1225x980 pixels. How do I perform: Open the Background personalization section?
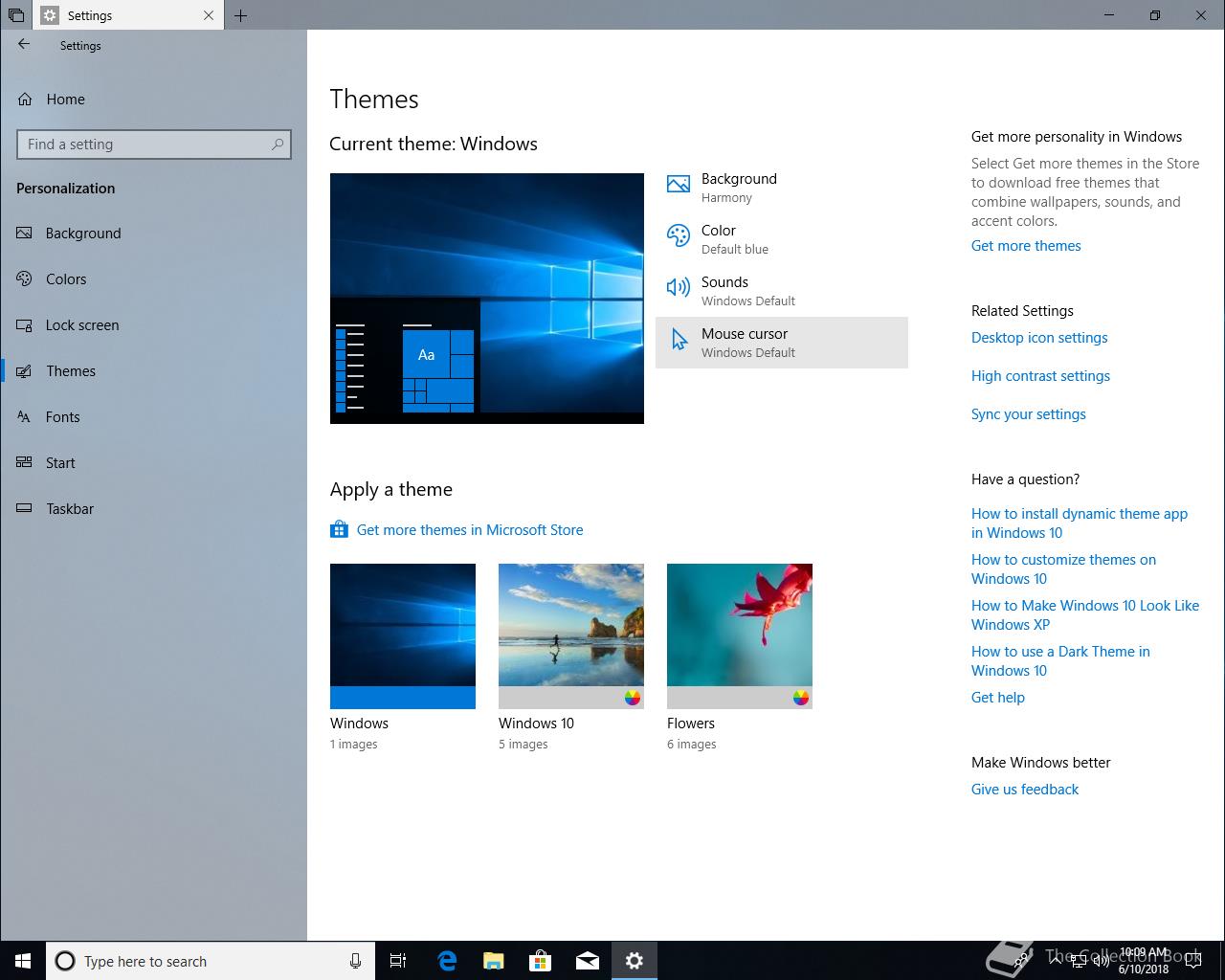tap(154, 234)
